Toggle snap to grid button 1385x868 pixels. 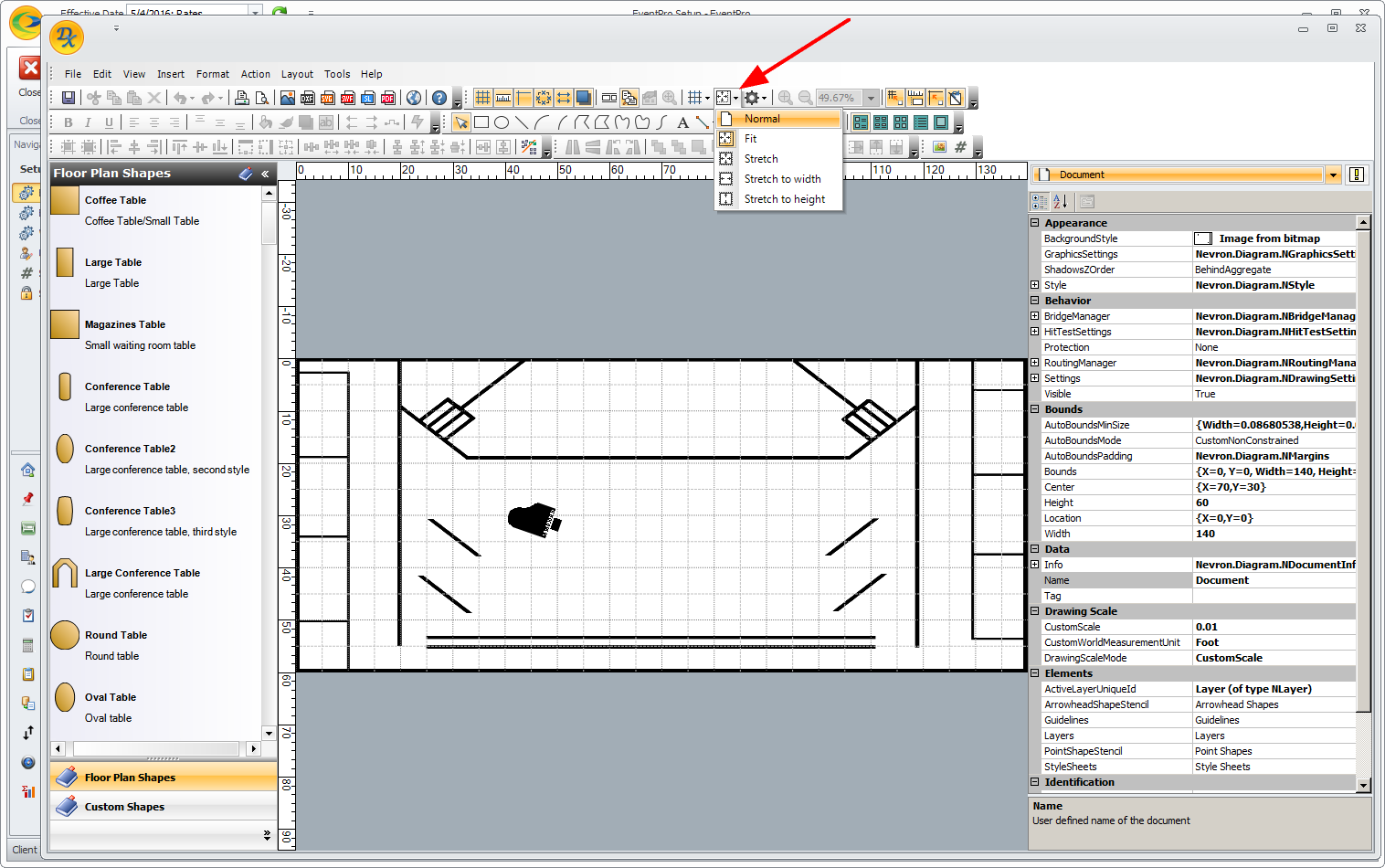tap(894, 98)
